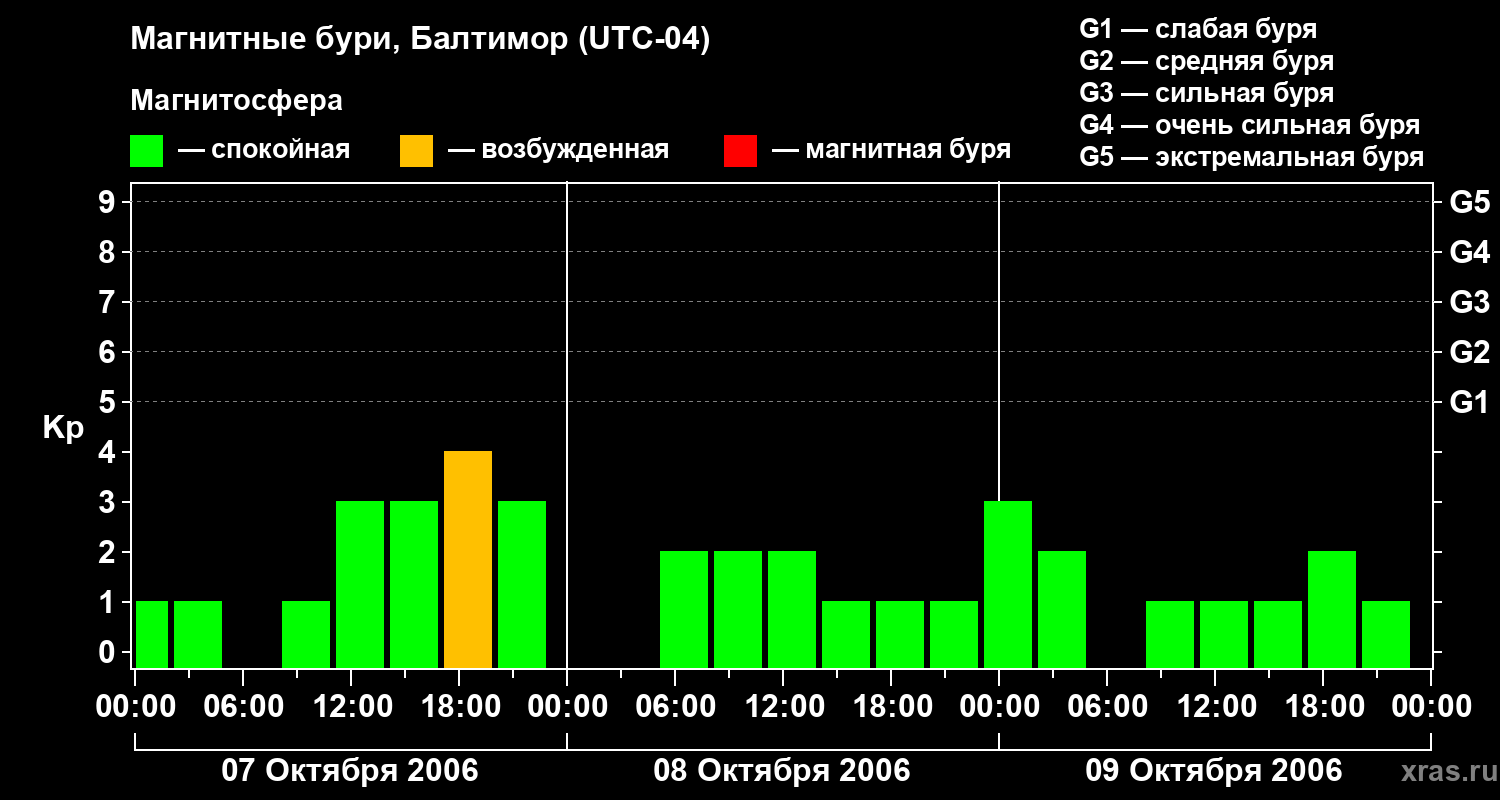
Task: Click the '— возбужденная' legend label
Action: pyautogui.click(x=558, y=150)
